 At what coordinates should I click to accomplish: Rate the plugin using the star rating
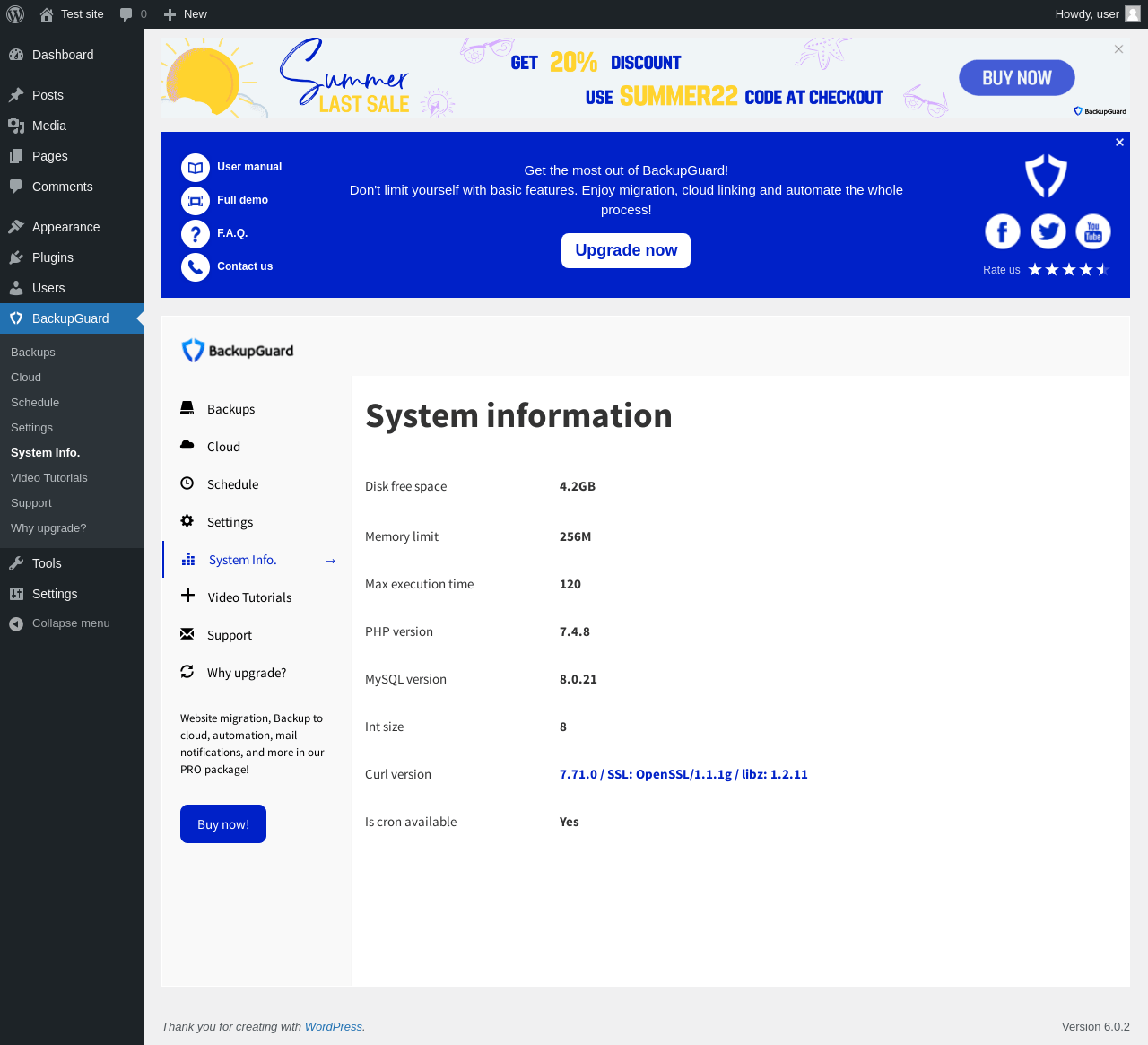[1068, 270]
